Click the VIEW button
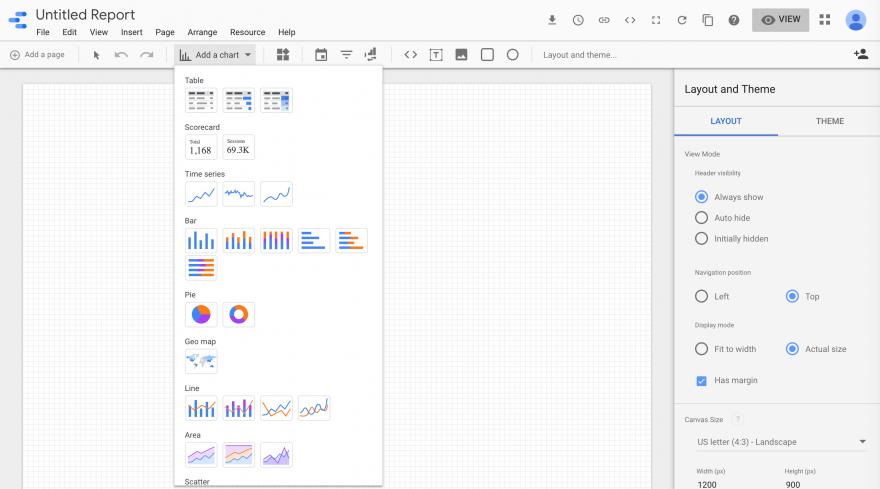This screenshot has height=489, width=880. click(781, 20)
